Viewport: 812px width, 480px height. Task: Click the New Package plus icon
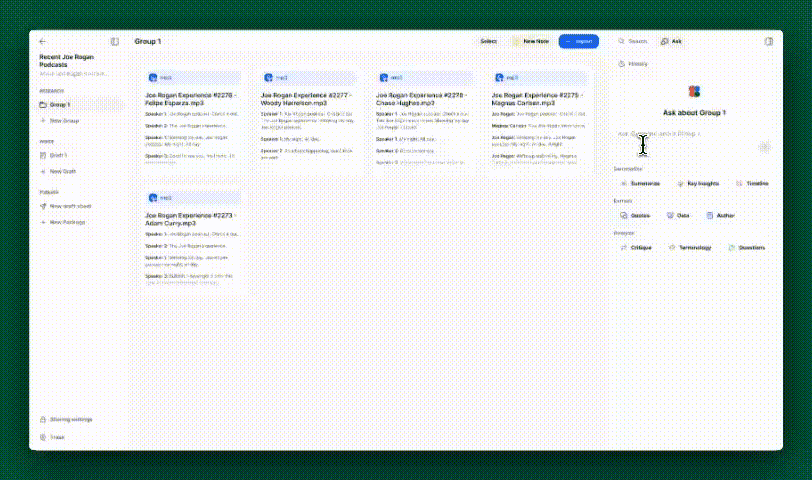[43, 222]
